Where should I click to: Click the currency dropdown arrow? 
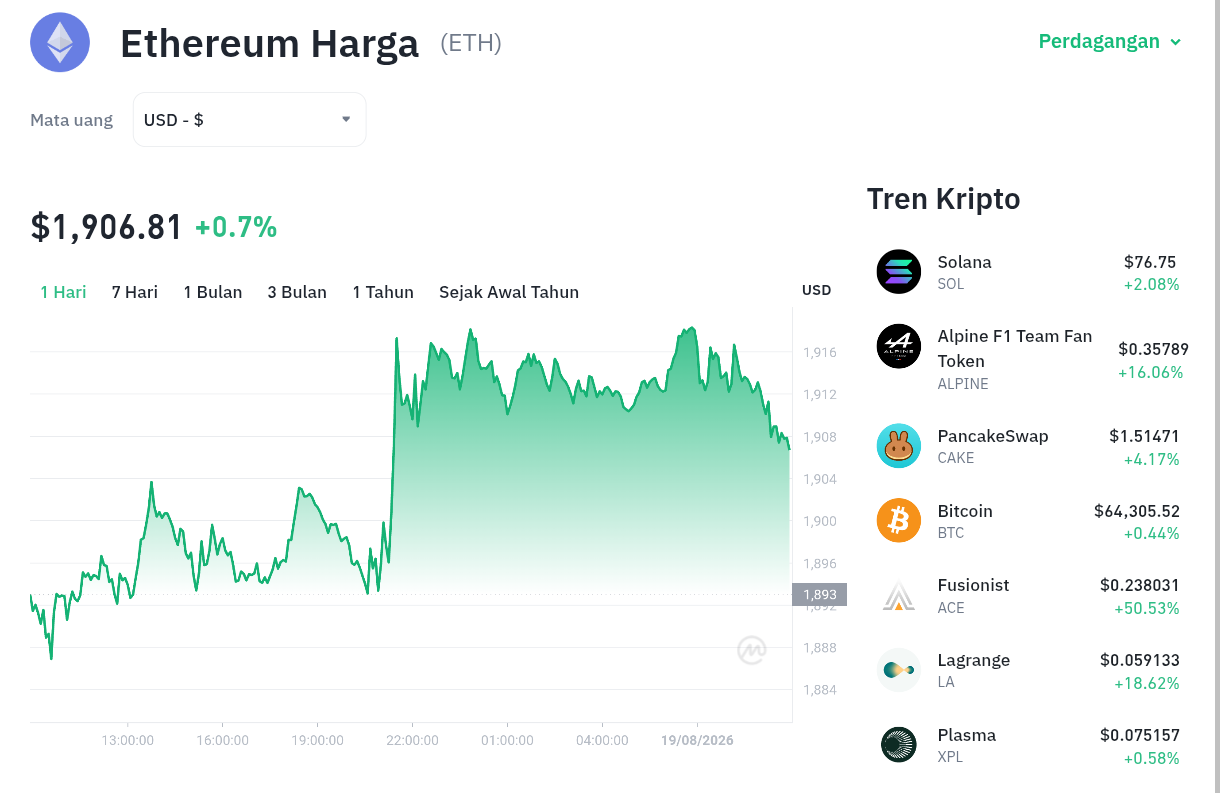coord(346,119)
